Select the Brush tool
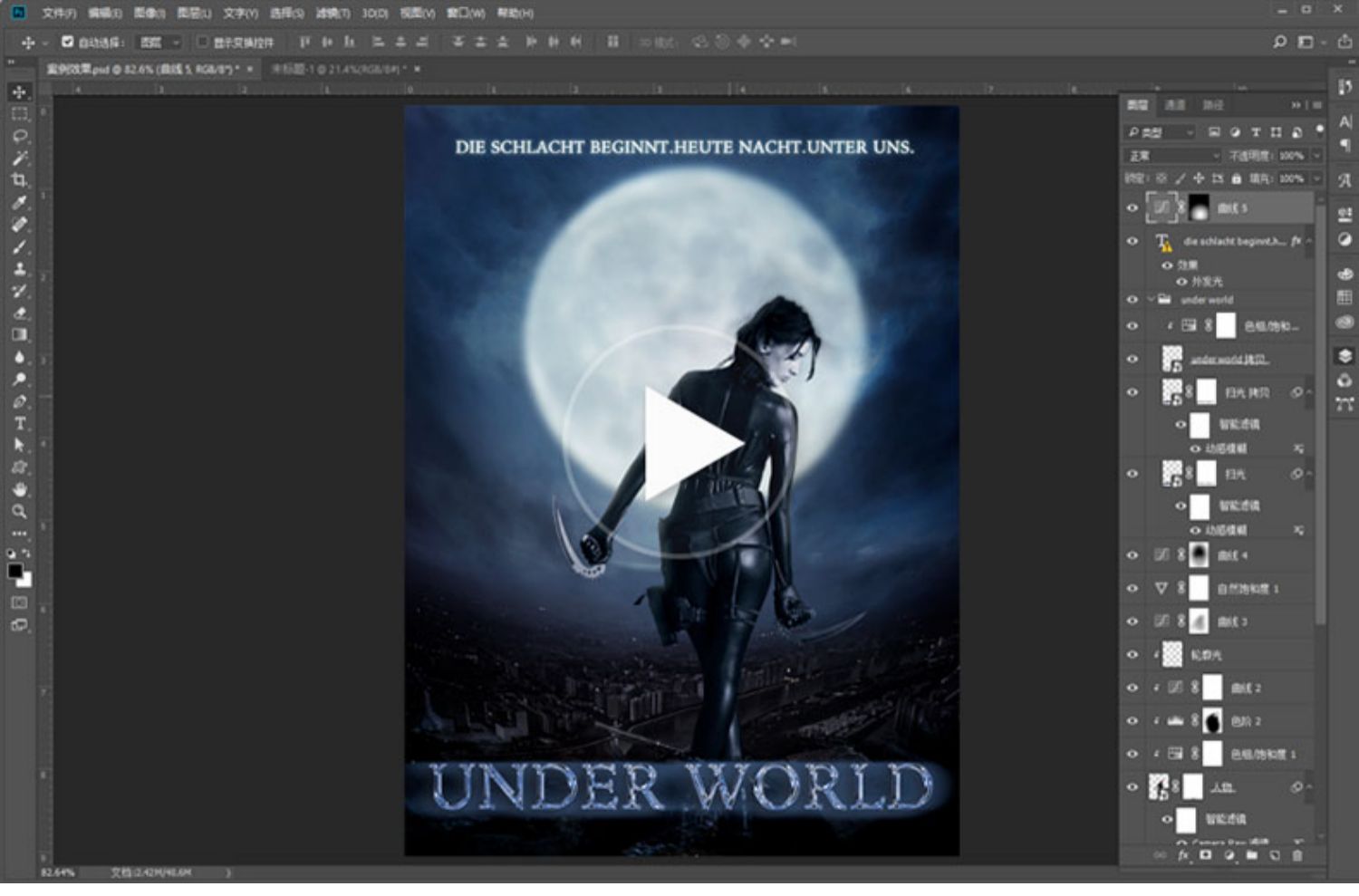1359x896 pixels. click(19, 246)
